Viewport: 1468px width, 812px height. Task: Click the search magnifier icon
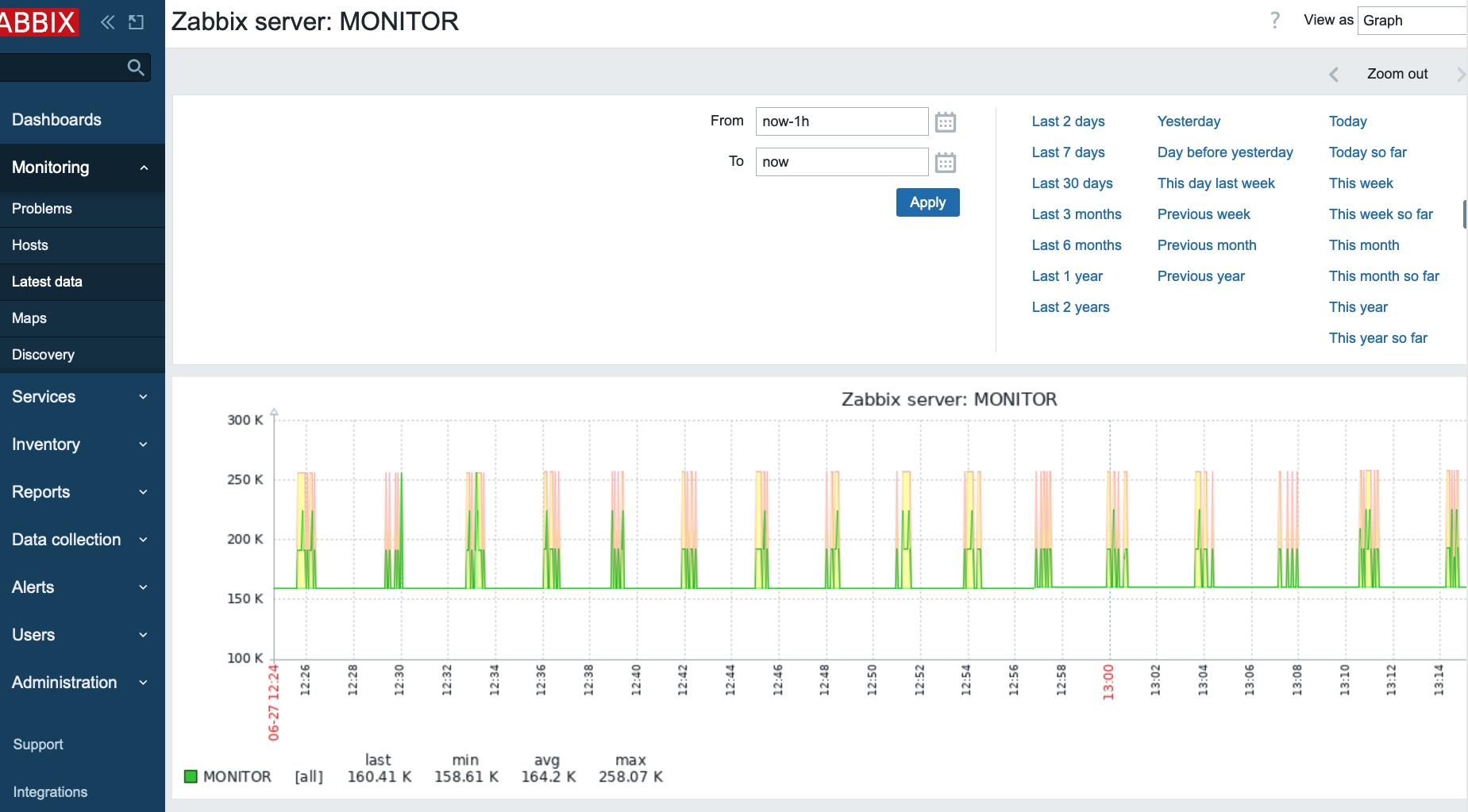(x=136, y=67)
